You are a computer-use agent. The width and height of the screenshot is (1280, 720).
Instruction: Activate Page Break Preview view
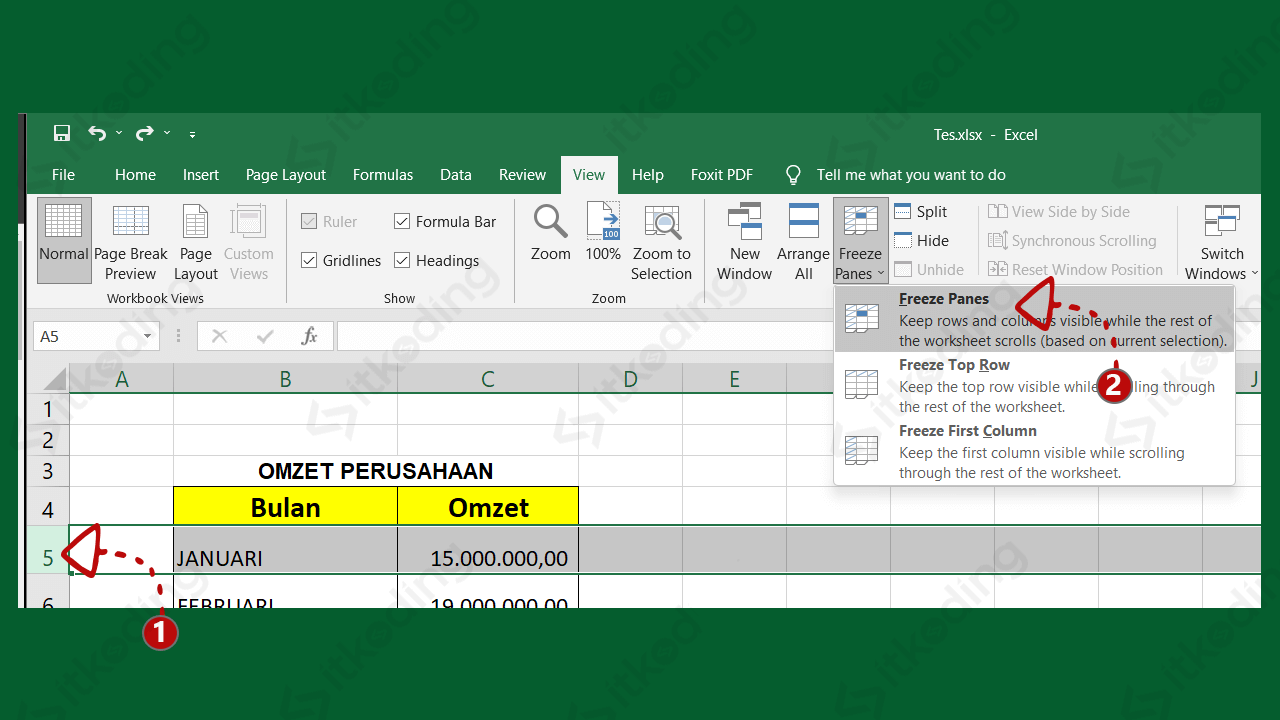tap(130, 240)
